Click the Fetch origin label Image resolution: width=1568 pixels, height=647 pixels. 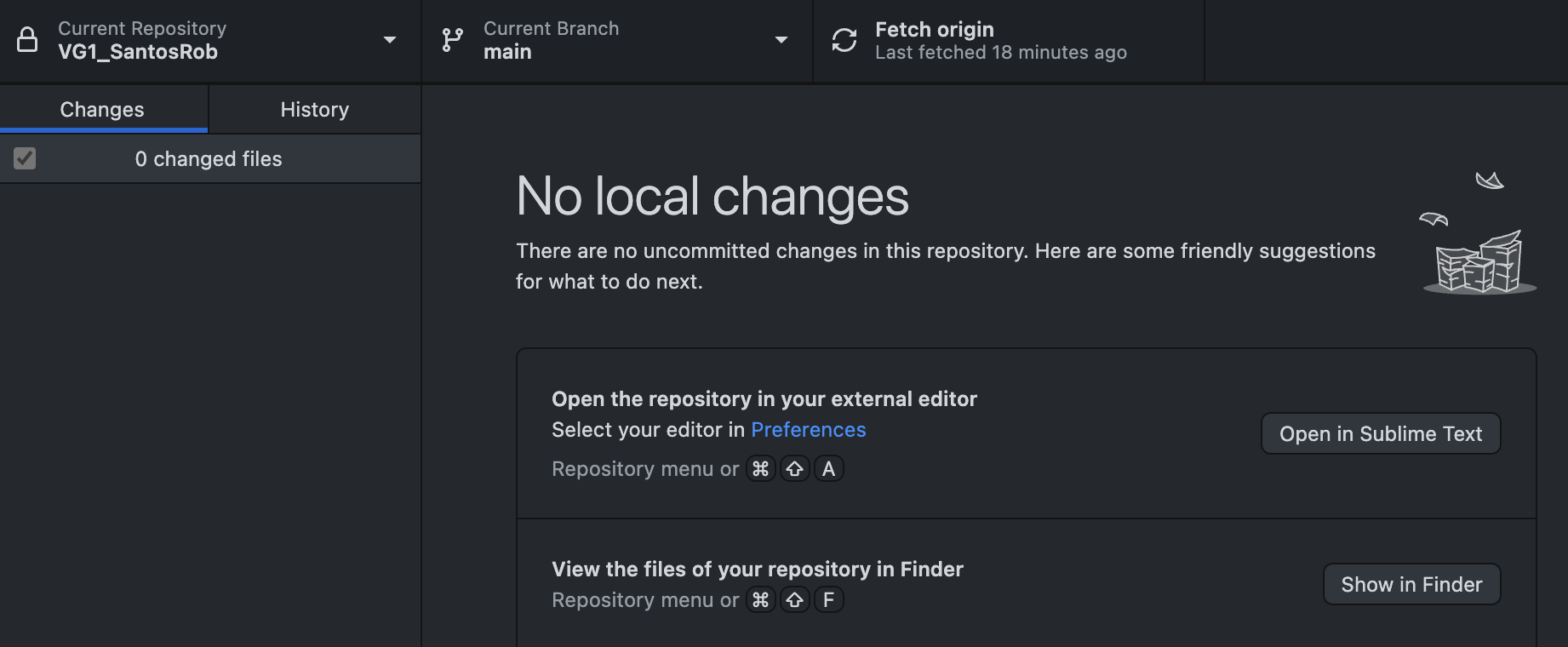(934, 30)
